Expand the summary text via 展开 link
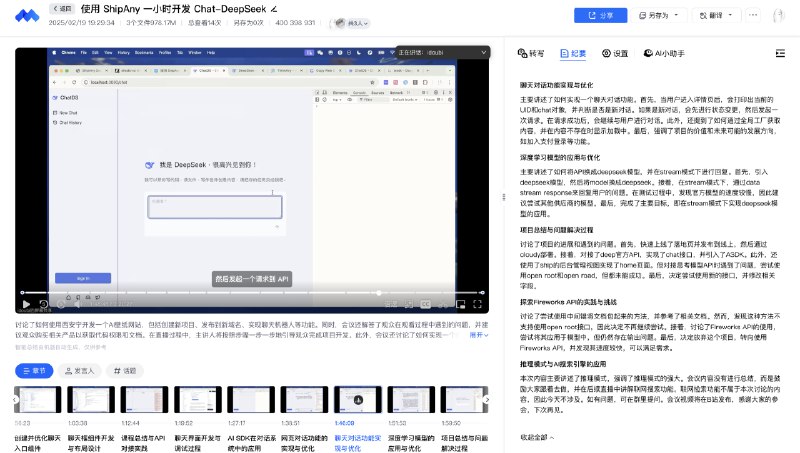This screenshot has height=453, width=800. (479, 335)
